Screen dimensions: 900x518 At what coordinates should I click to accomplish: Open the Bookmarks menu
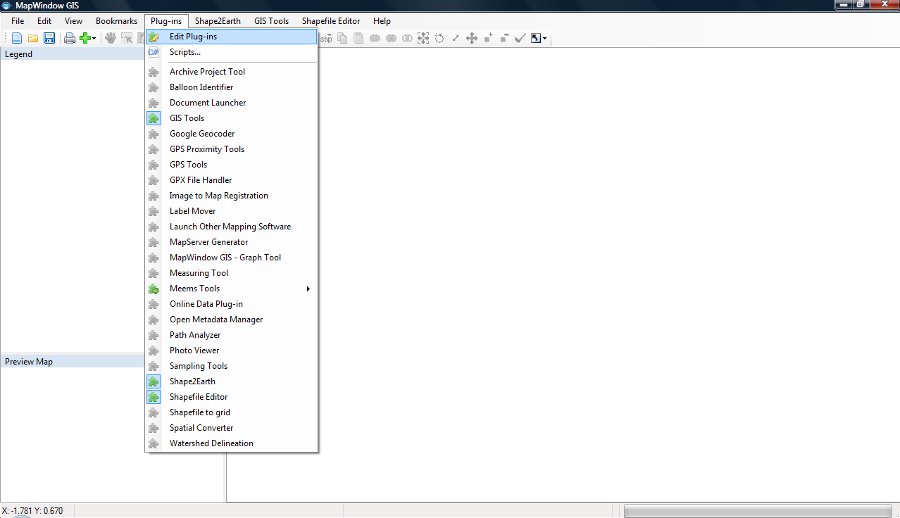click(117, 21)
